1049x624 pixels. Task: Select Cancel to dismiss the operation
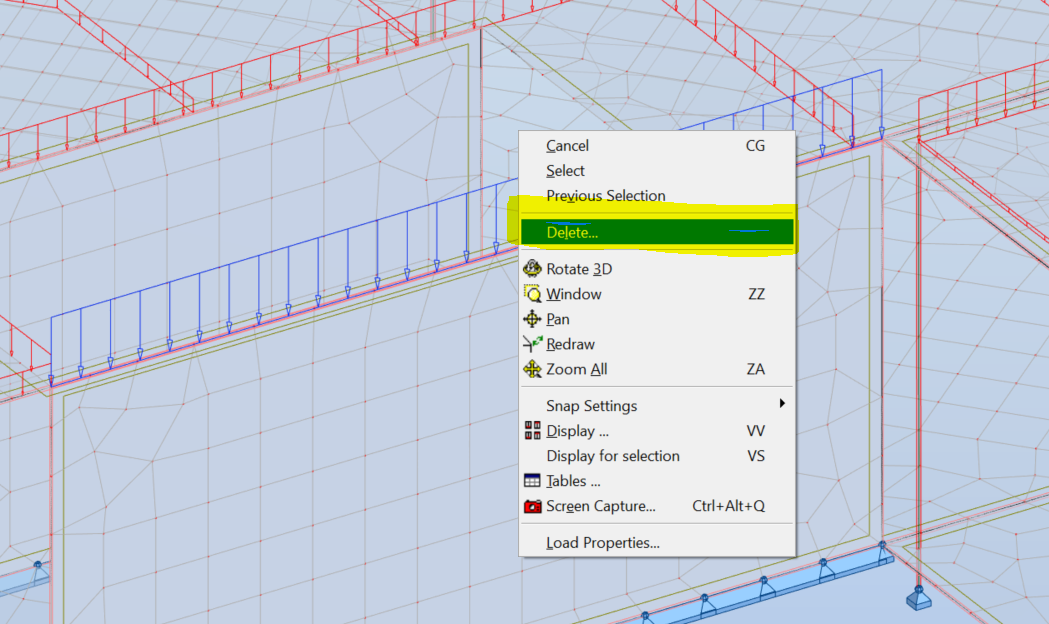[x=567, y=145]
